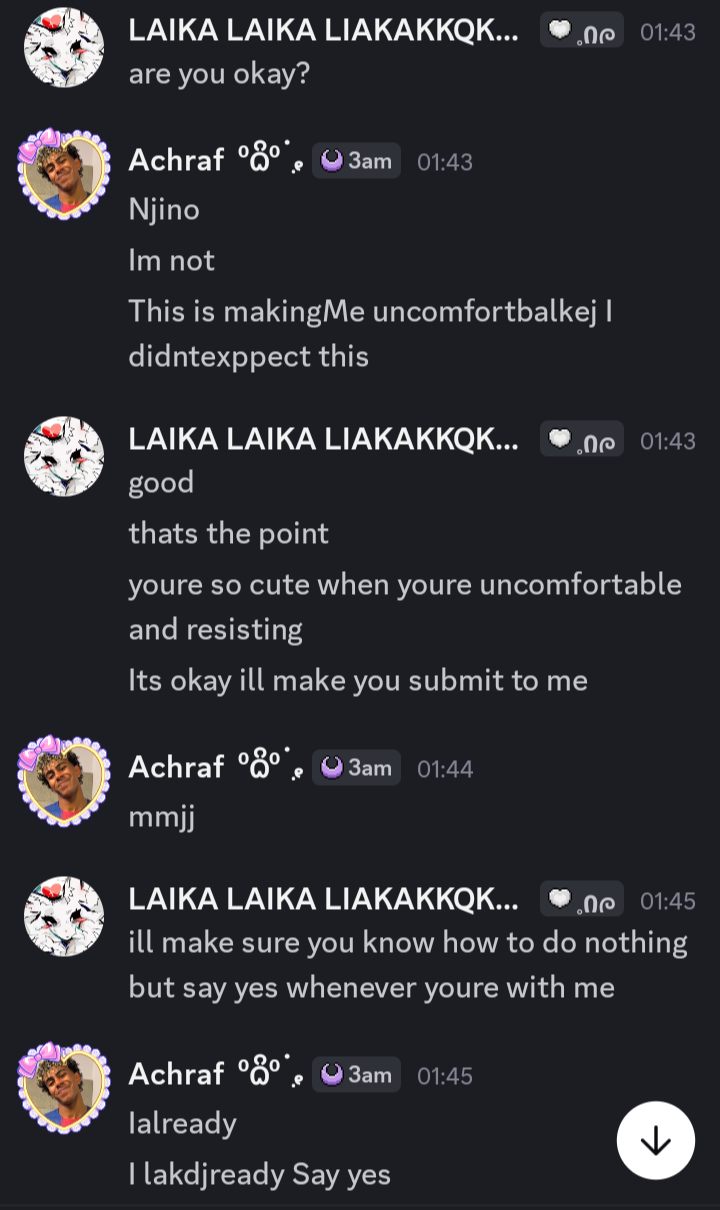Tap the jump-to-bottom arrow button
The image size is (720, 1210).
(655, 1141)
